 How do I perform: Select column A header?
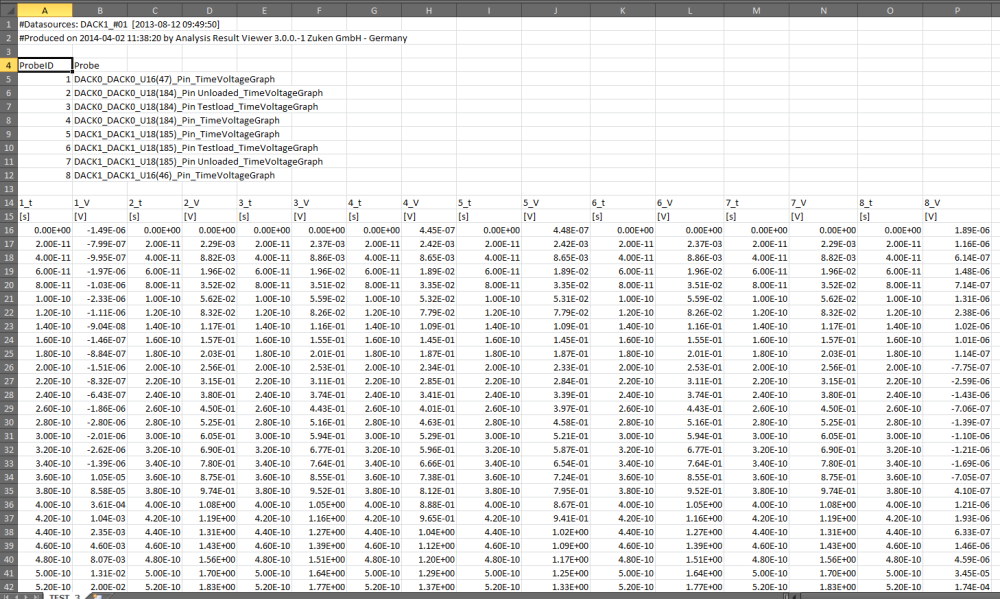coord(45,10)
